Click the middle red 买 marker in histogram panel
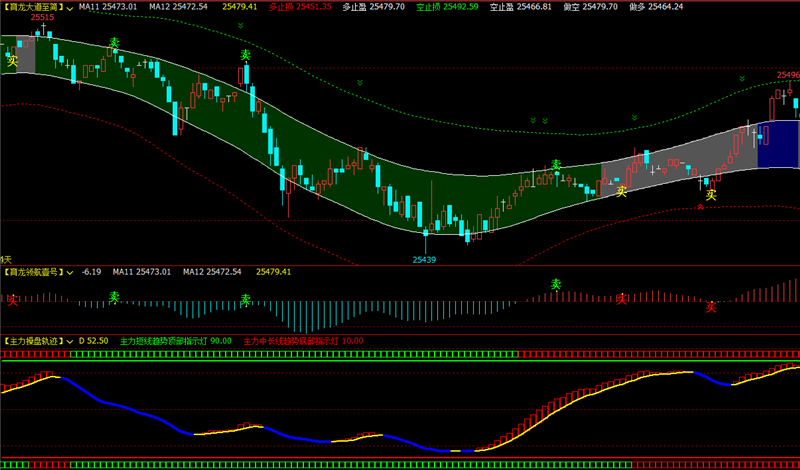The image size is (800, 470). click(621, 299)
